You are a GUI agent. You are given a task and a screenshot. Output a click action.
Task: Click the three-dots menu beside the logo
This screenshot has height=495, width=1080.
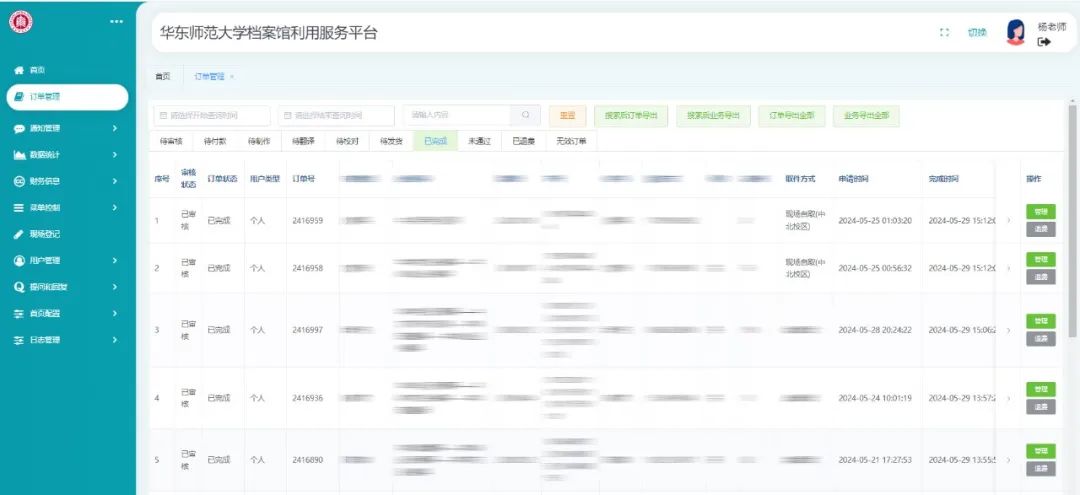pyautogui.click(x=116, y=22)
